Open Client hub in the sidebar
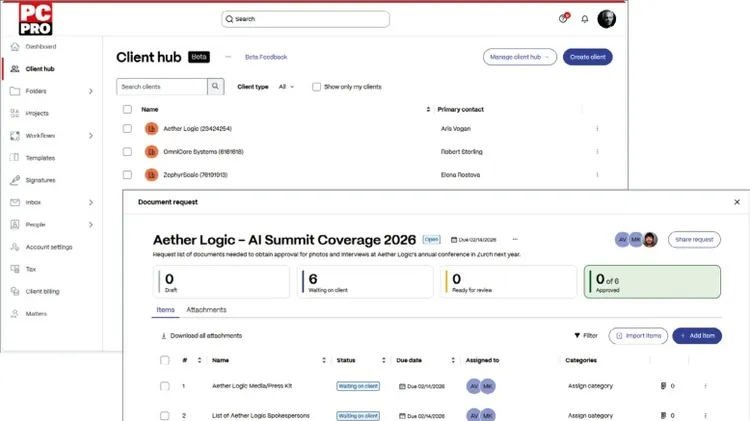This screenshot has height=421, width=750. (x=40, y=69)
